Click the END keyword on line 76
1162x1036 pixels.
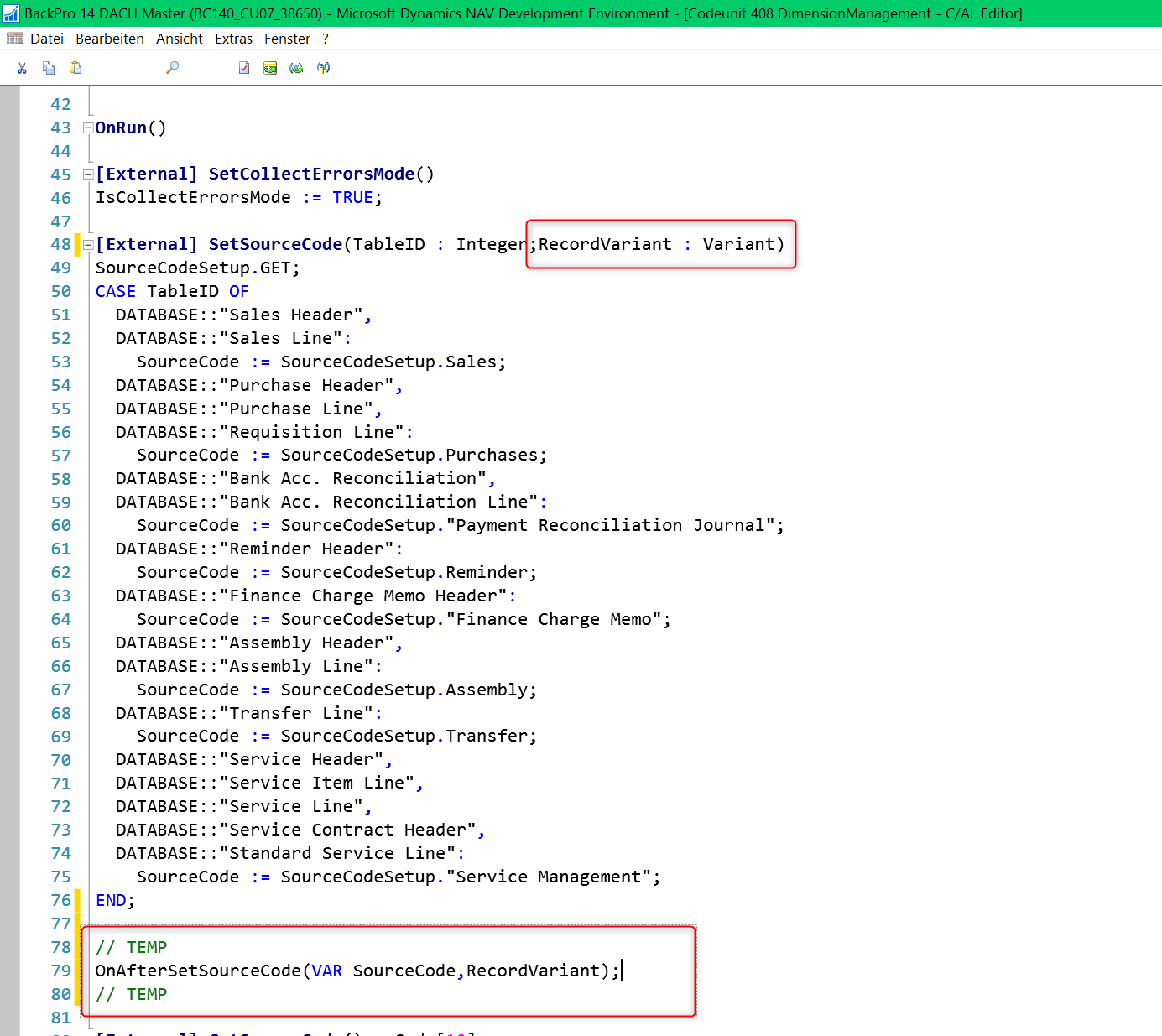111,900
